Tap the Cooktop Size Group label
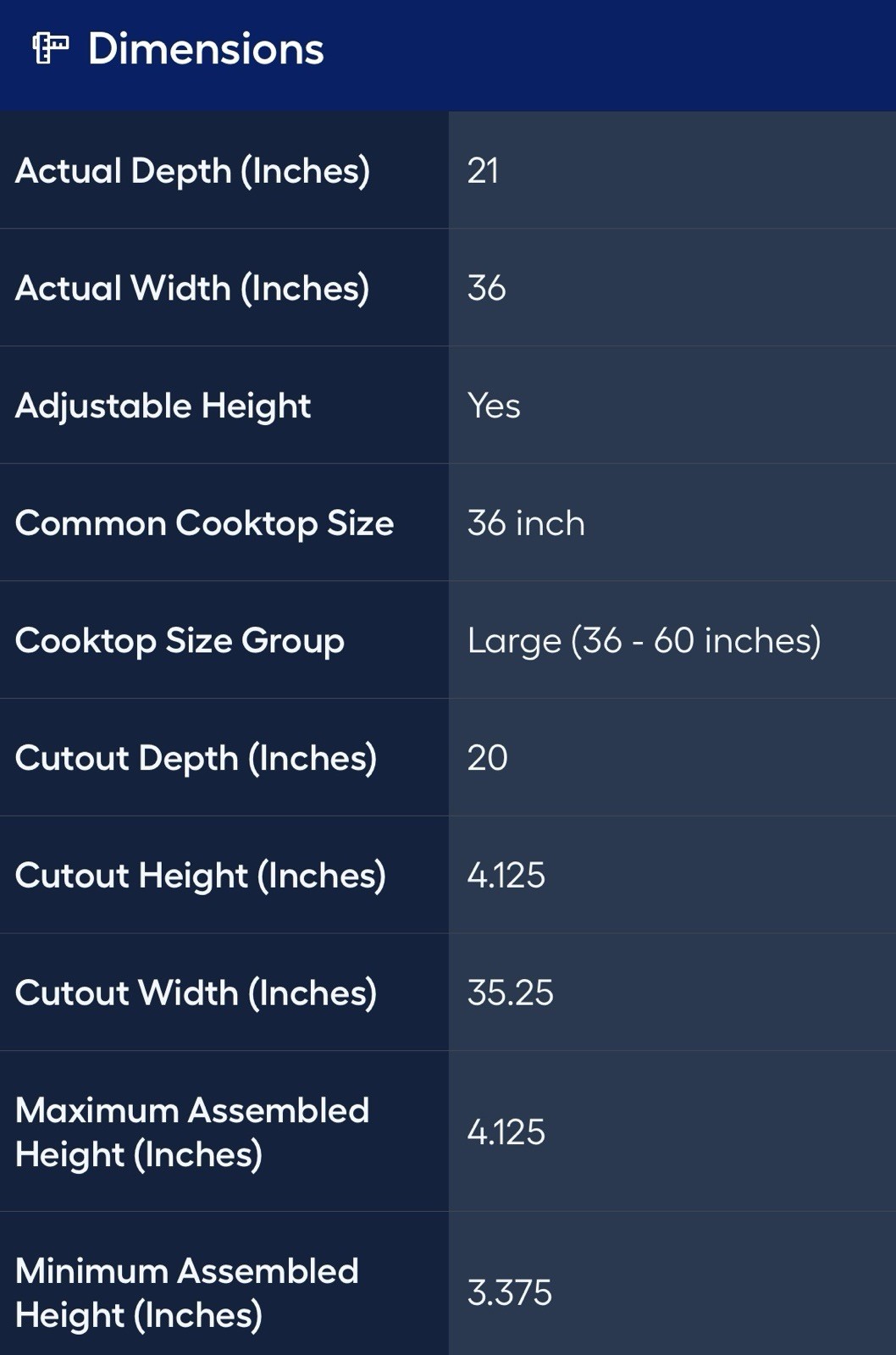Viewport: 896px width, 1355px height. [180, 641]
